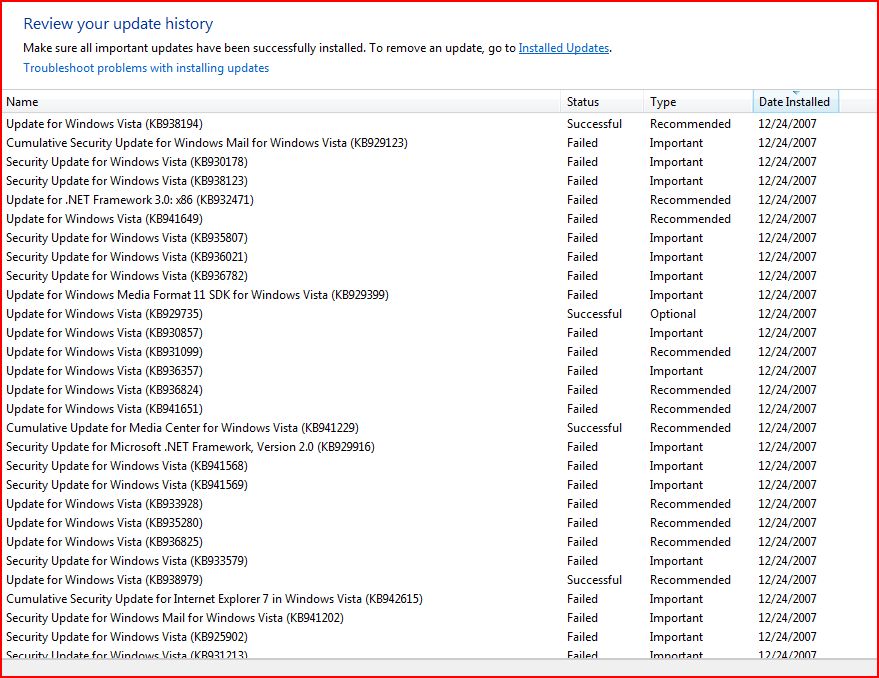Click the Failed status of KB936825
Image resolution: width=879 pixels, height=678 pixels.
(582, 542)
